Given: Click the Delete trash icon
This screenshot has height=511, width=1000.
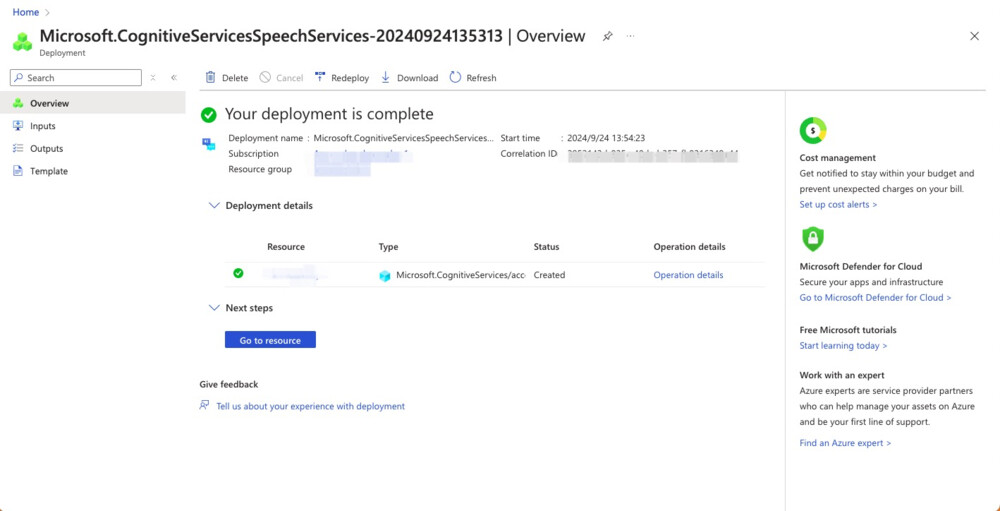Looking at the screenshot, I should (x=210, y=77).
